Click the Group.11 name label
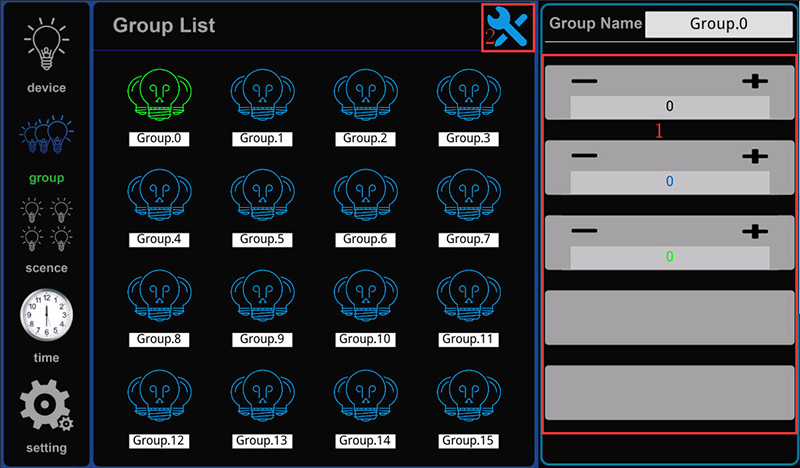The width and height of the screenshot is (800, 468). 468,339
